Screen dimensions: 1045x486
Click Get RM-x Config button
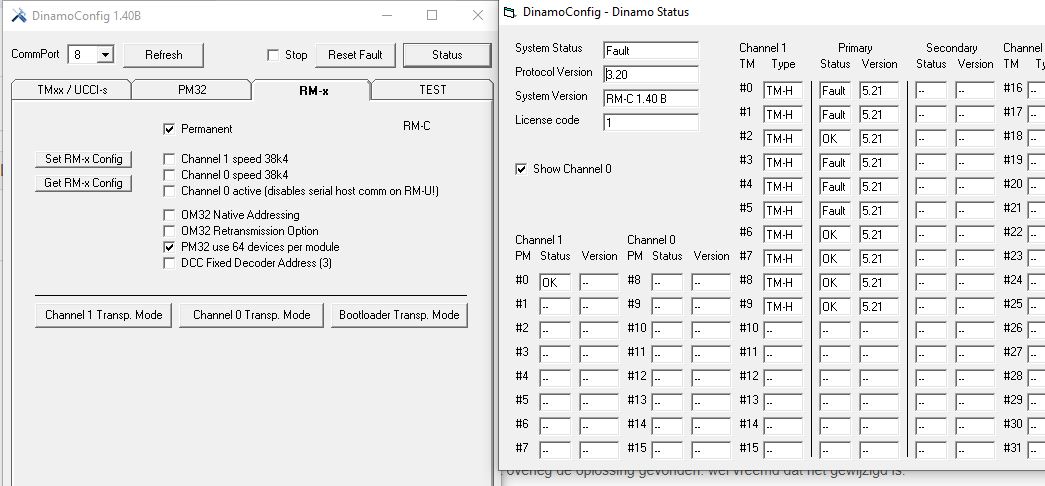pyautogui.click(x=84, y=183)
